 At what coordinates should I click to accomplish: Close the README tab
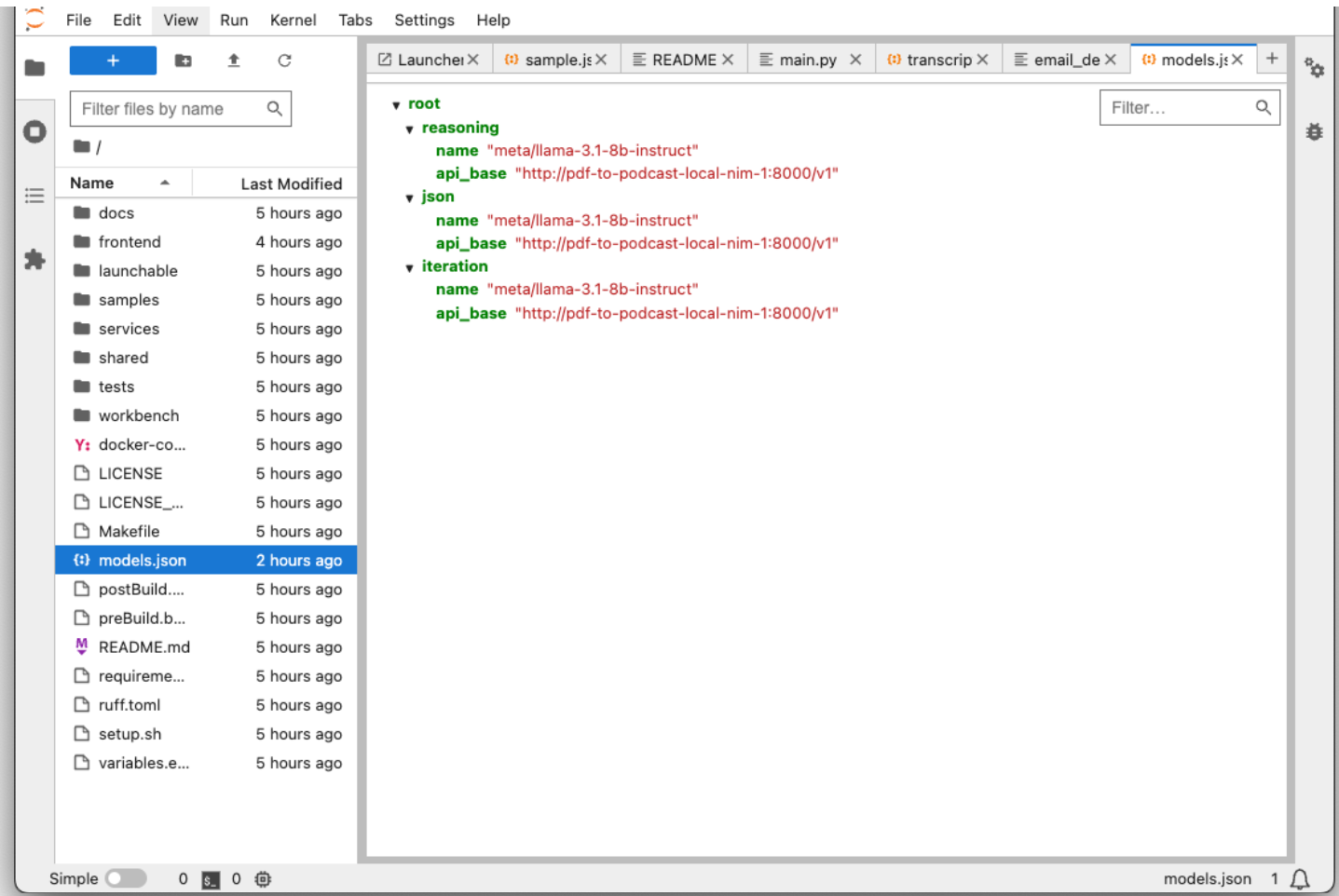728,60
